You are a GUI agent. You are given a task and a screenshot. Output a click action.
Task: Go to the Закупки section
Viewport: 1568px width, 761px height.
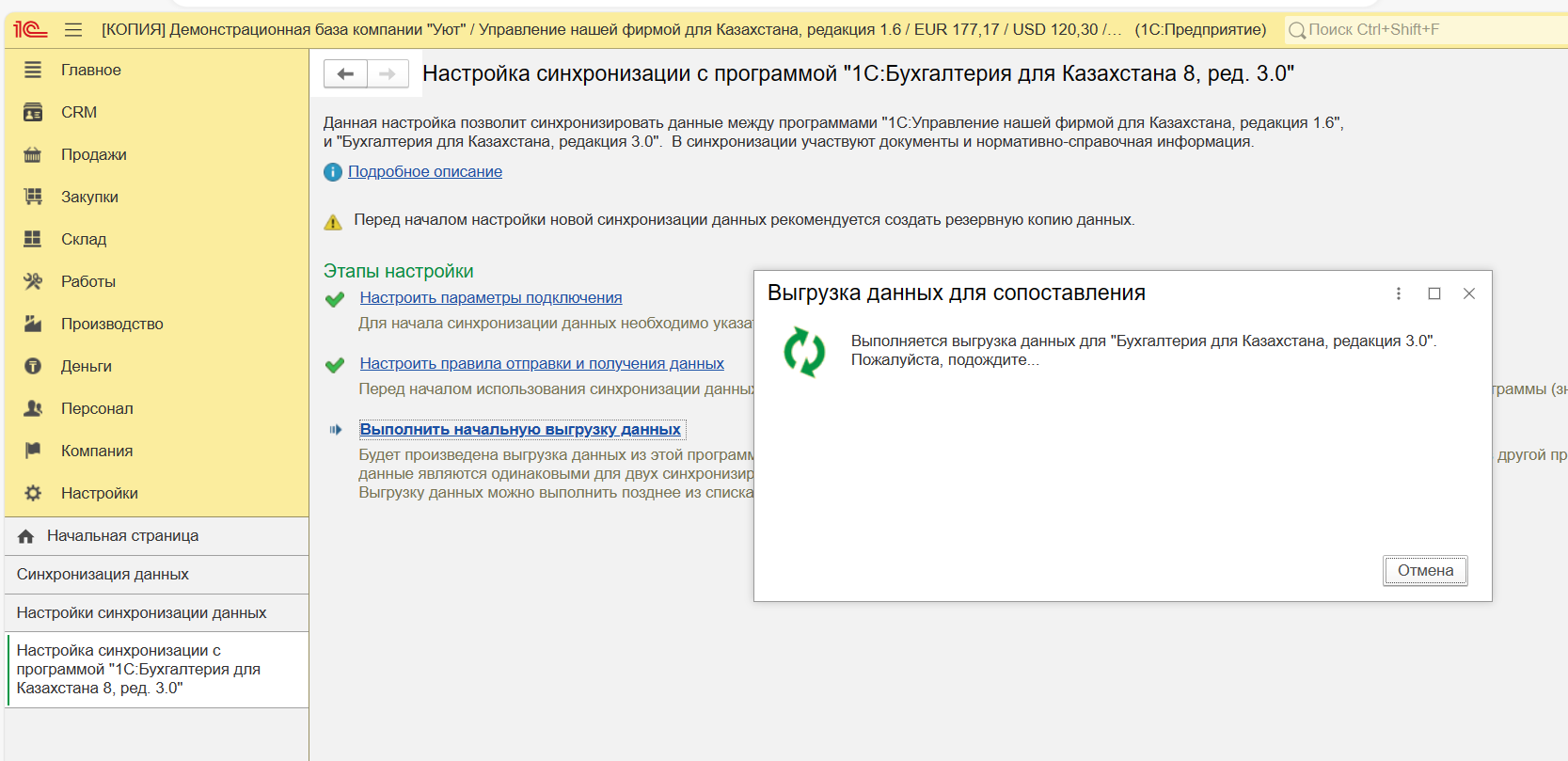[89, 197]
